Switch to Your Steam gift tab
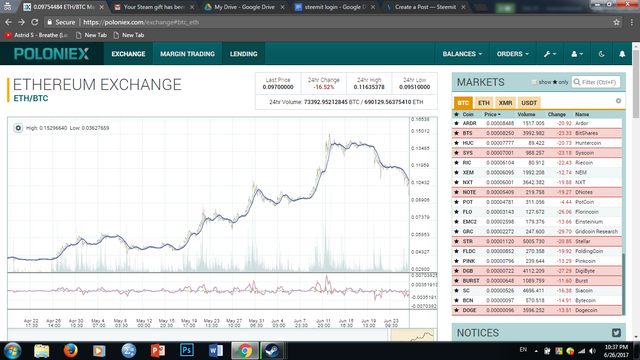This screenshot has width=640, height=360. pyautogui.click(x=154, y=7)
